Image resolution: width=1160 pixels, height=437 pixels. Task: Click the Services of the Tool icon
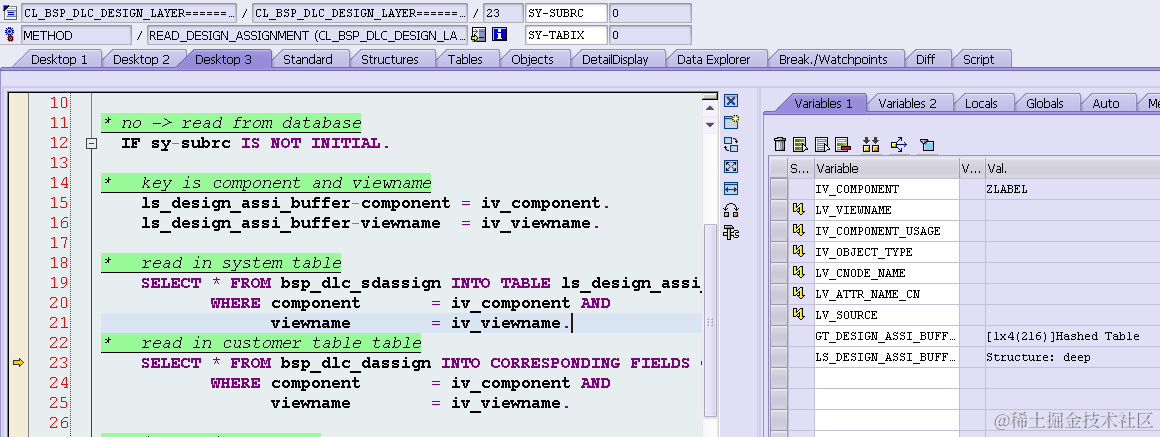click(x=731, y=233)
